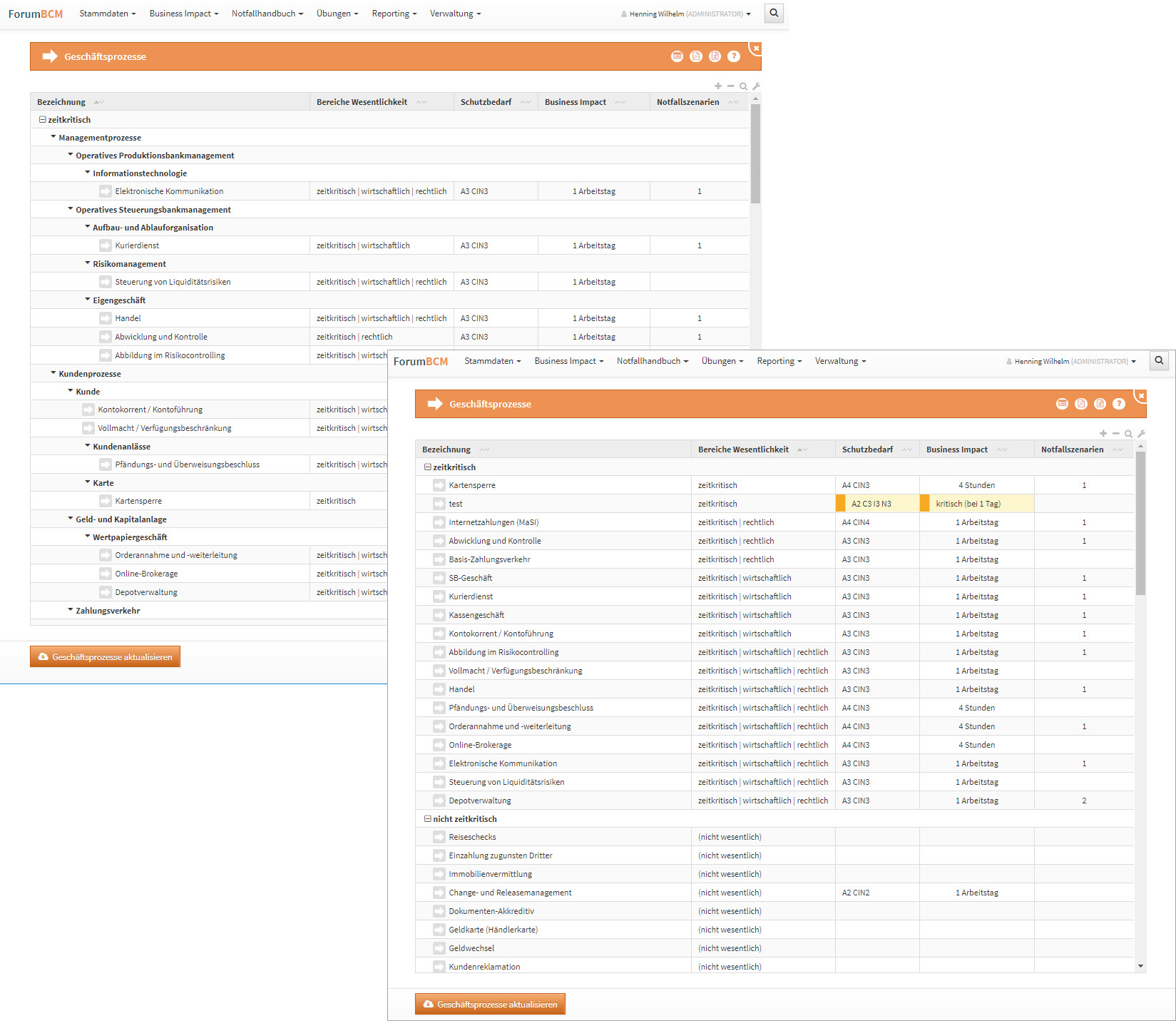Click orange marker beside 'A2 C3 I3 N3'
This screenshot has width=1176, height=1021.
(x=840, y=504)
